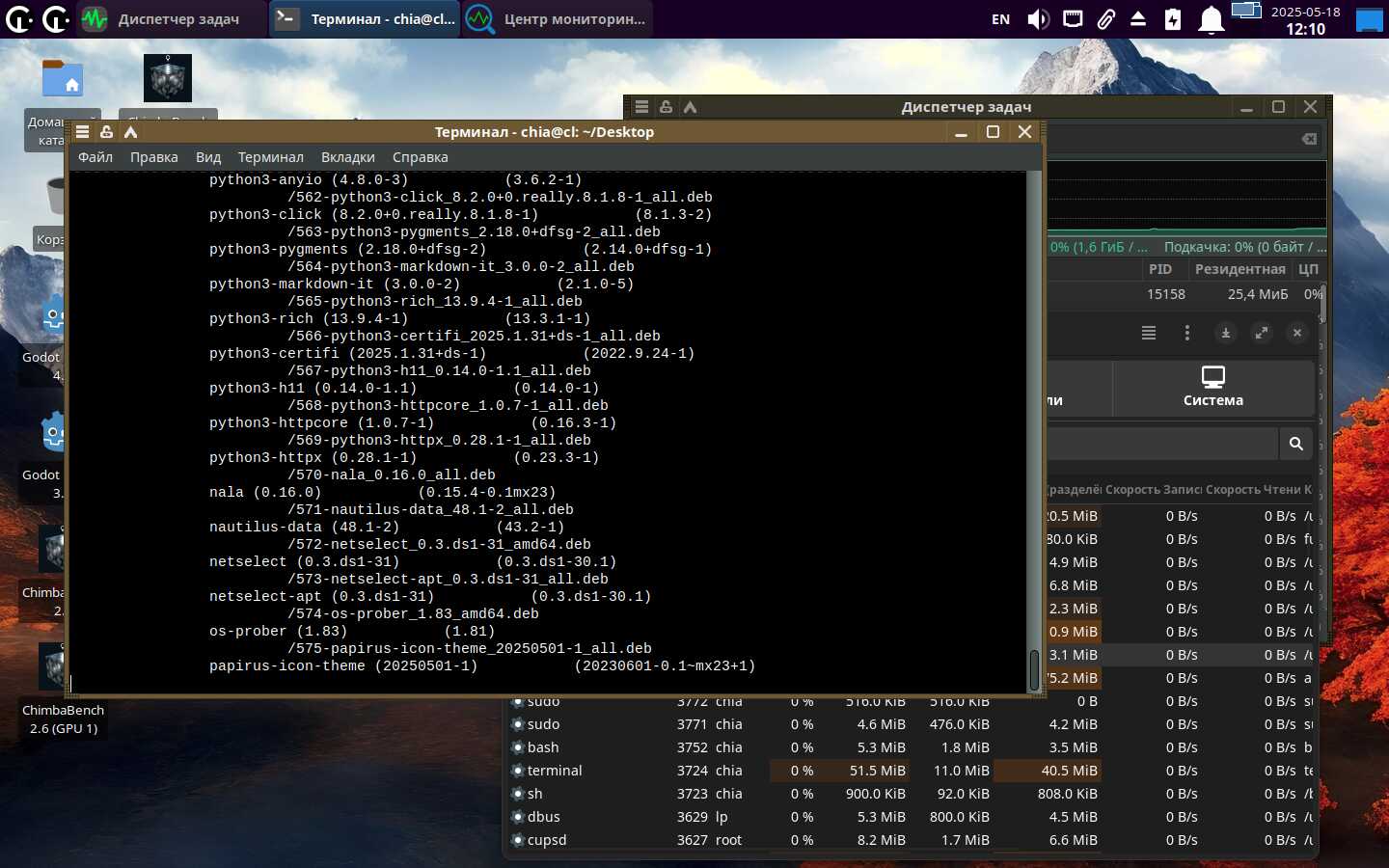Click shade-up arrow in Диспетчер задач title bar
The height and width of the screenshot is (868, 1389).
(x=690, y=107)
